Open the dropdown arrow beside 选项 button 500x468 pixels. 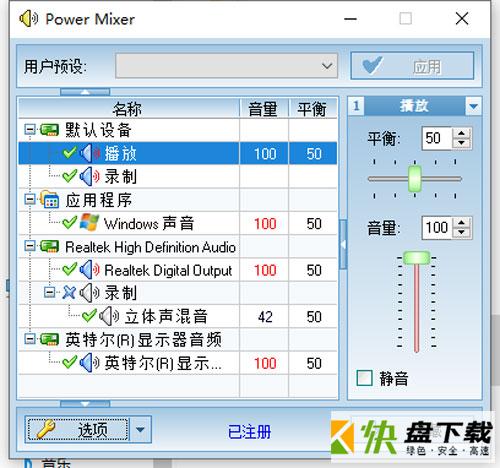point(140,429)
